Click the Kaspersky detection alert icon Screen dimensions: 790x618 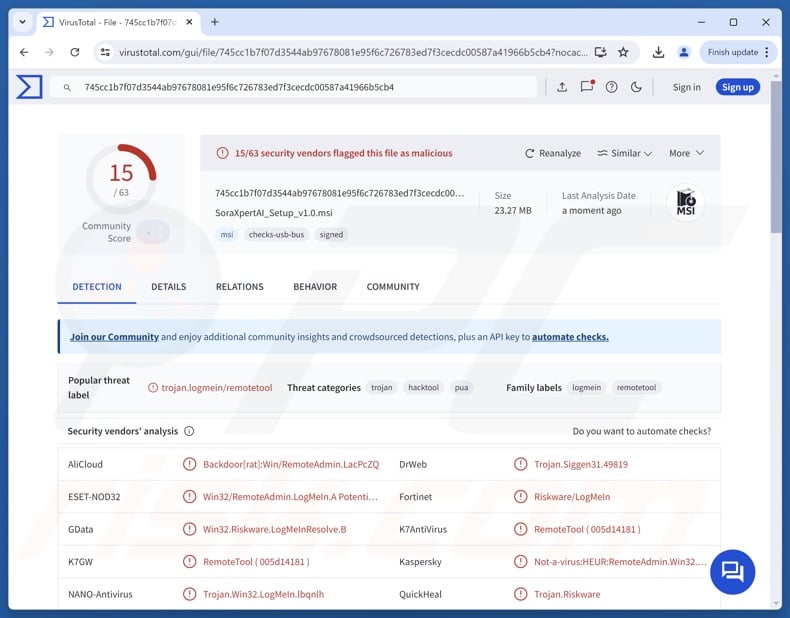pyautogui.click(x=520, y=561)
